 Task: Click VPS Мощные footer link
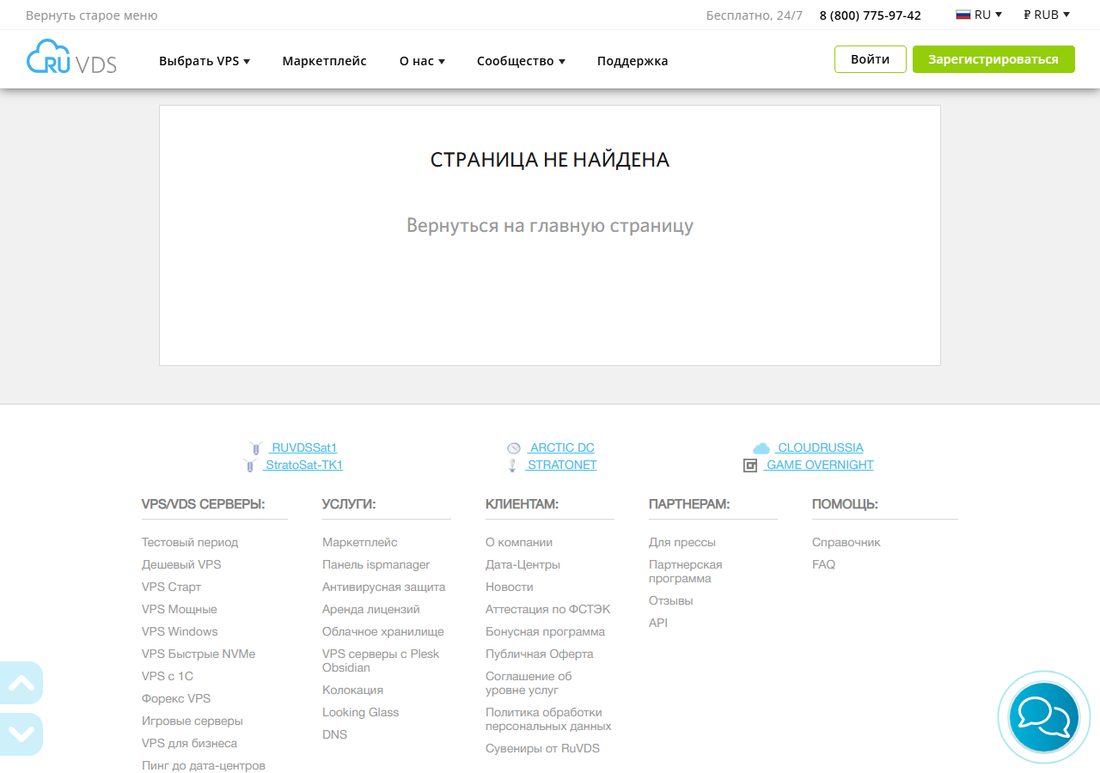click(x=179, y=610)
